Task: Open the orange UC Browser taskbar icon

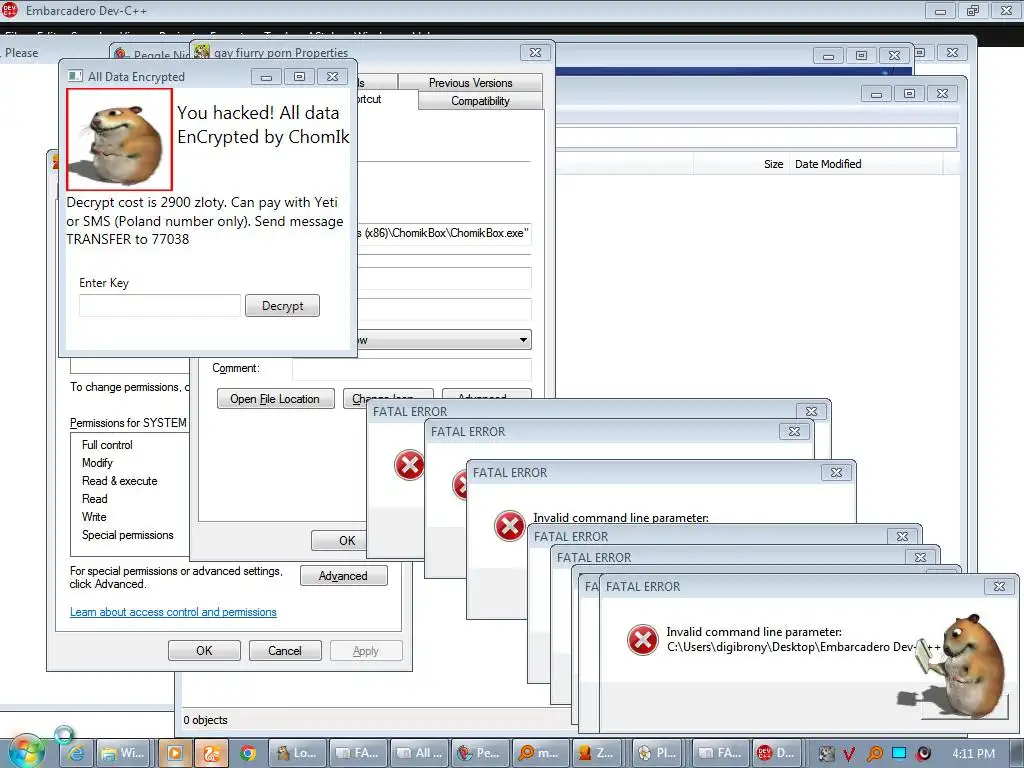Action: coord(211,753)
